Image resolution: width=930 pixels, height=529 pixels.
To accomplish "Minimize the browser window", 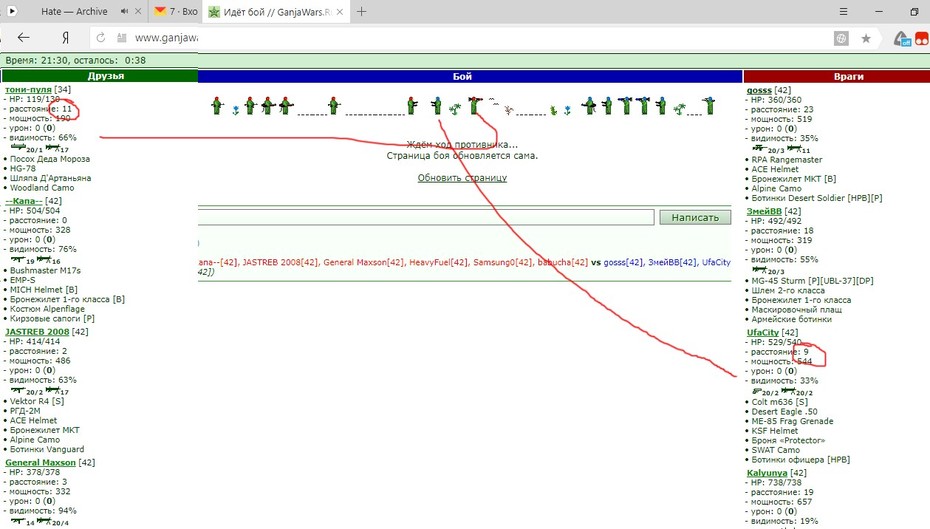I will [879, 11].
